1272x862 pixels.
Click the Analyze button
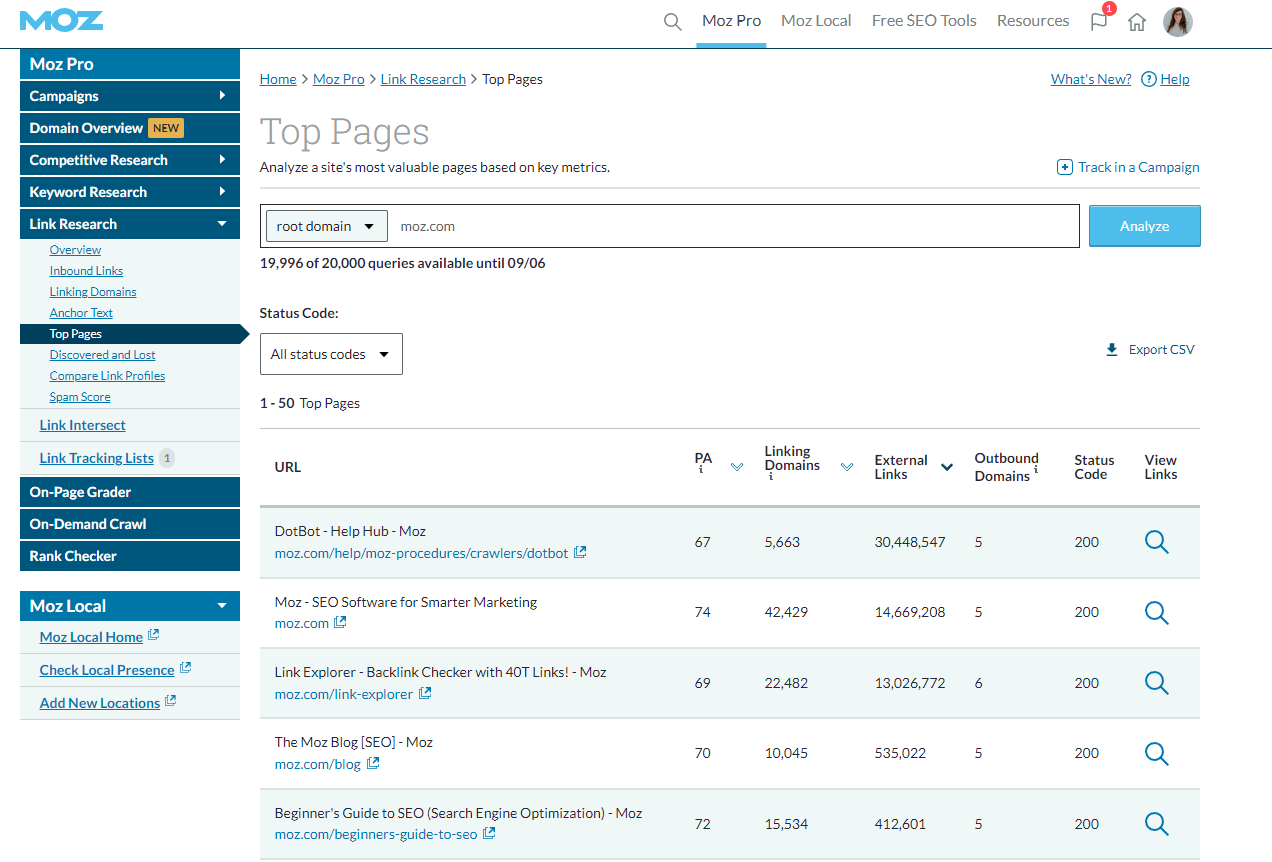tap(1144, 225)
